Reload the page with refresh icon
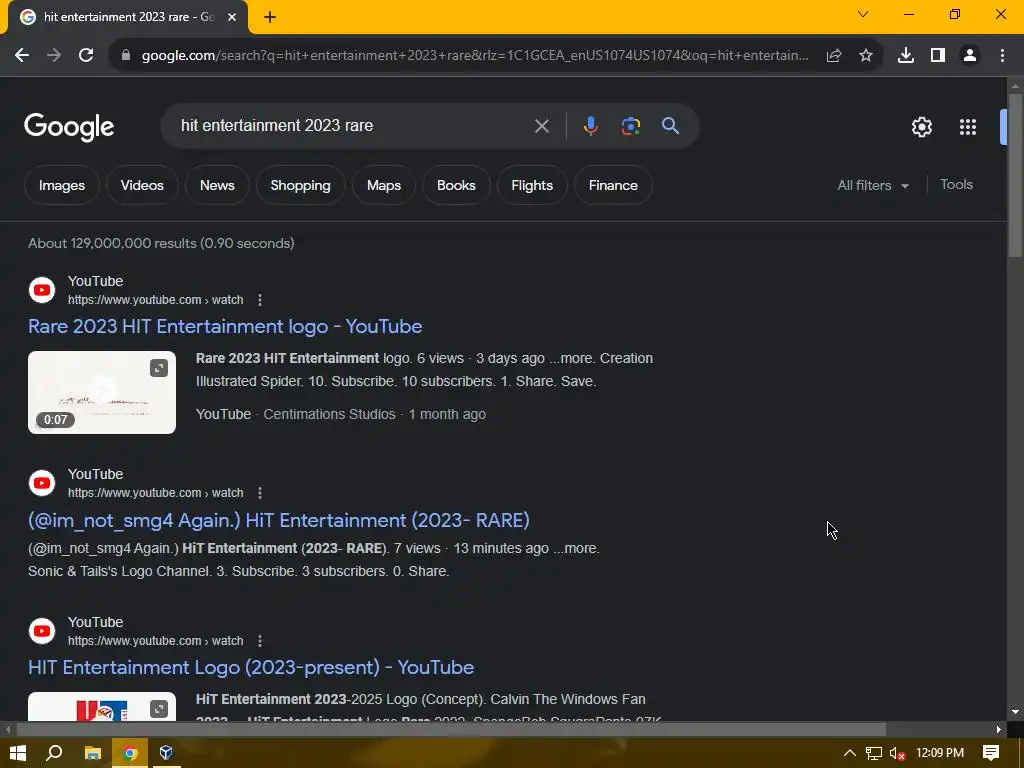Image resolution: width=1024 pixels, height=768 pixels. coord(86,56)
